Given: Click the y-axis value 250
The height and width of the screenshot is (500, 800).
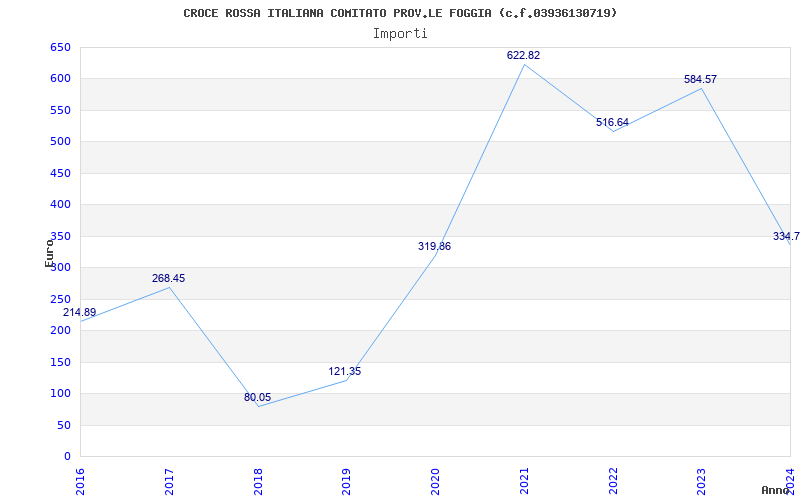Looking at the screenshot, I should point(60,299).
